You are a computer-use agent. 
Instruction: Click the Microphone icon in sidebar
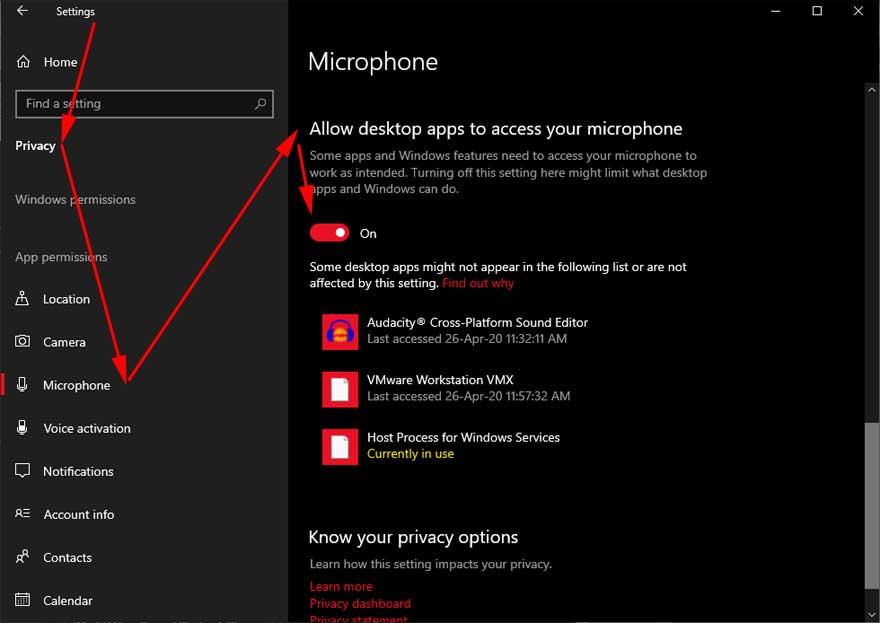22,384
